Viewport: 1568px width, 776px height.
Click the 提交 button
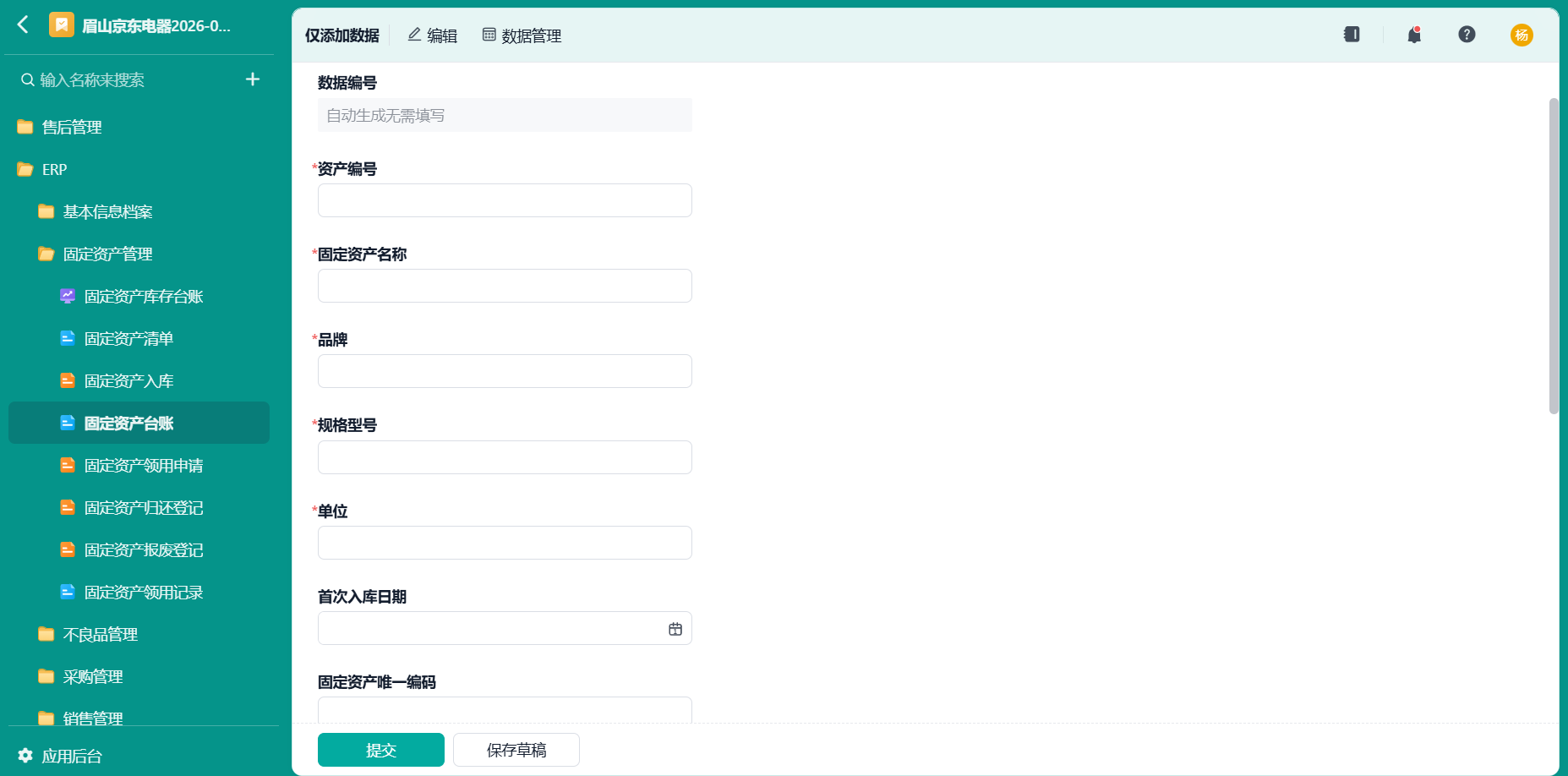pos(381,750)
